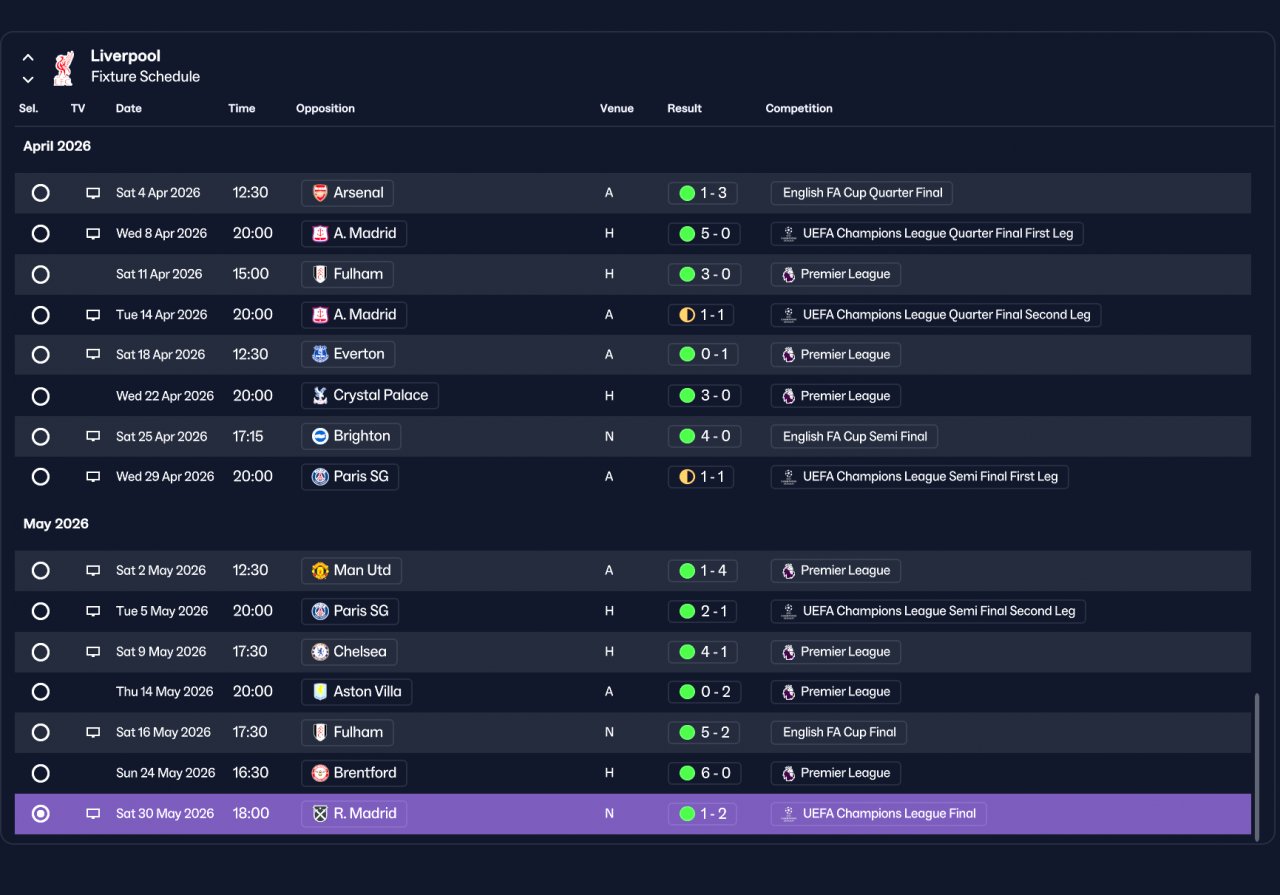Sort by the Date column header
This screenshot has width=1280, height=895.
click(129, 108)
